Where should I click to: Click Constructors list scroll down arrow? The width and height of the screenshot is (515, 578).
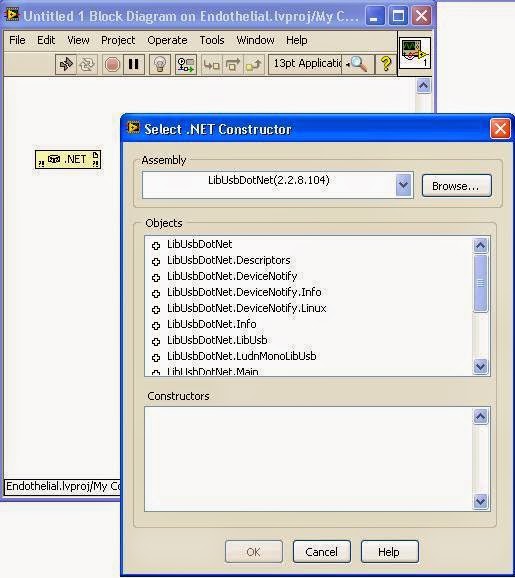[x=480, y=501]
